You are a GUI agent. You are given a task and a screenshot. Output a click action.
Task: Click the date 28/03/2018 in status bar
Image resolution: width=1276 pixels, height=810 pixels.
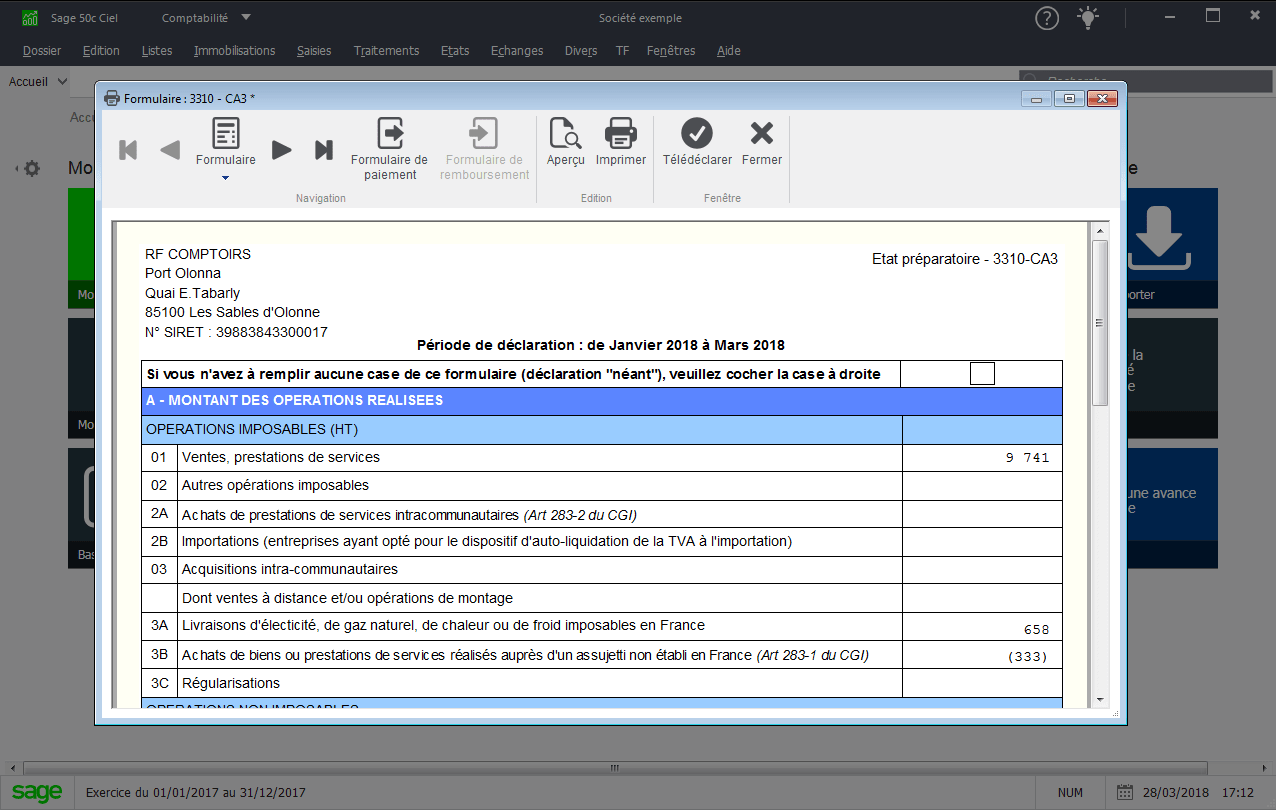(x=1176, y=793)
